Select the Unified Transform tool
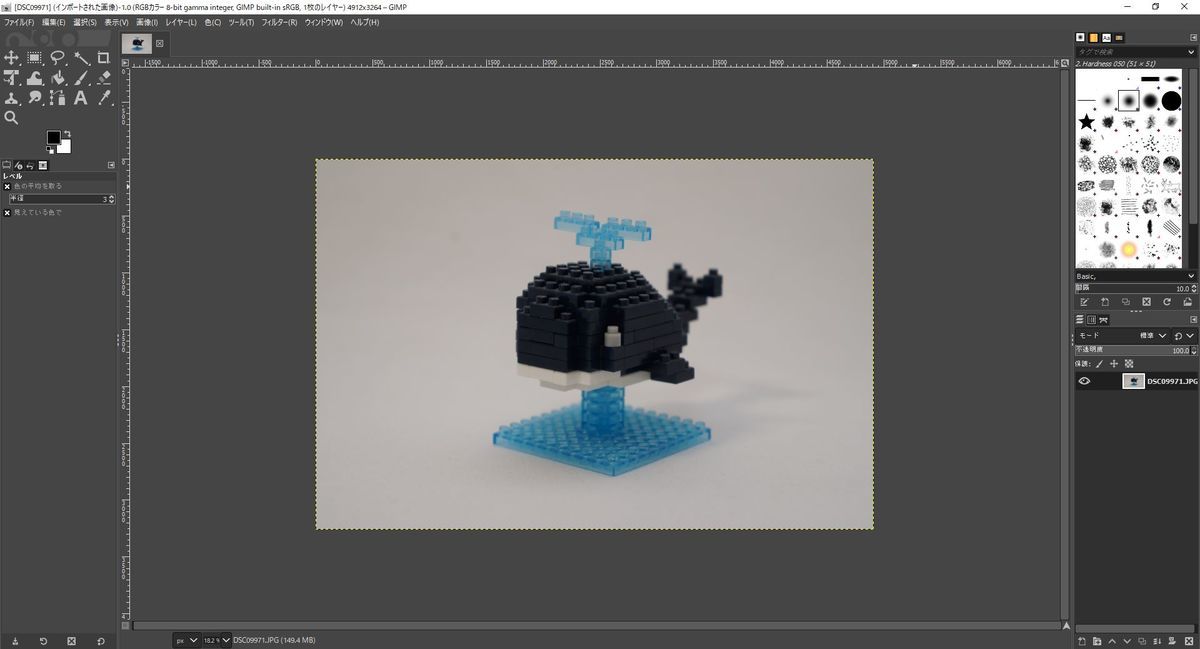Screen dimensions: 1200x649 click(x=12, y=78)
